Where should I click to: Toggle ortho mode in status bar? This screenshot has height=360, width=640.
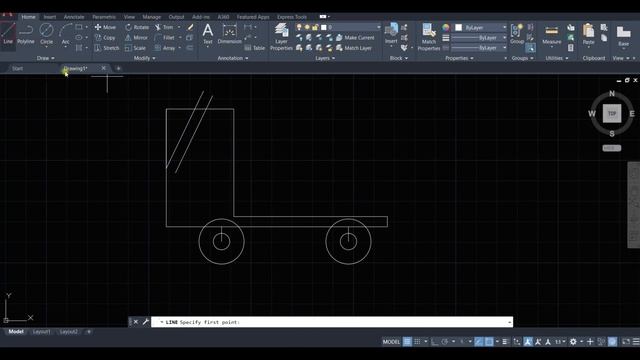[435, 342]
